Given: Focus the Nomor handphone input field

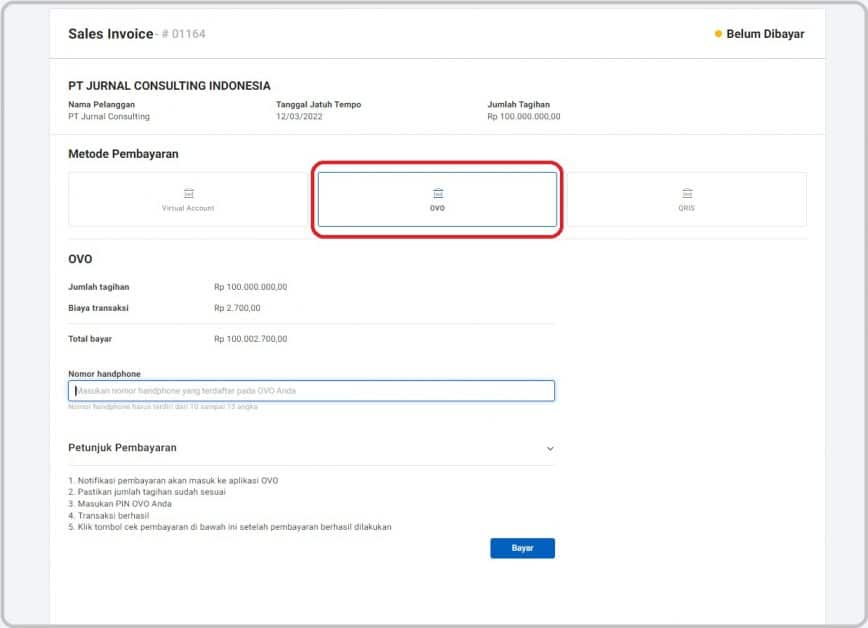Looking at the screenshot, I should coord(311,390).
